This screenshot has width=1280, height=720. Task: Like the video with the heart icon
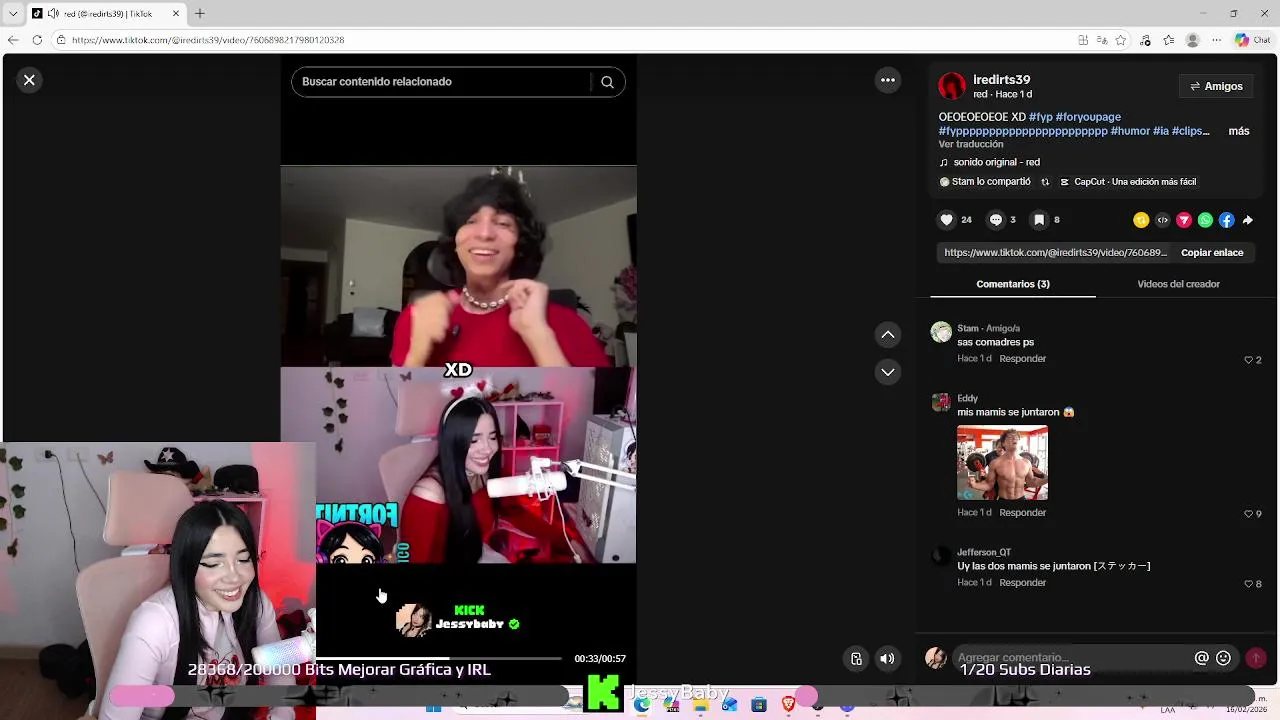(946, 220)
